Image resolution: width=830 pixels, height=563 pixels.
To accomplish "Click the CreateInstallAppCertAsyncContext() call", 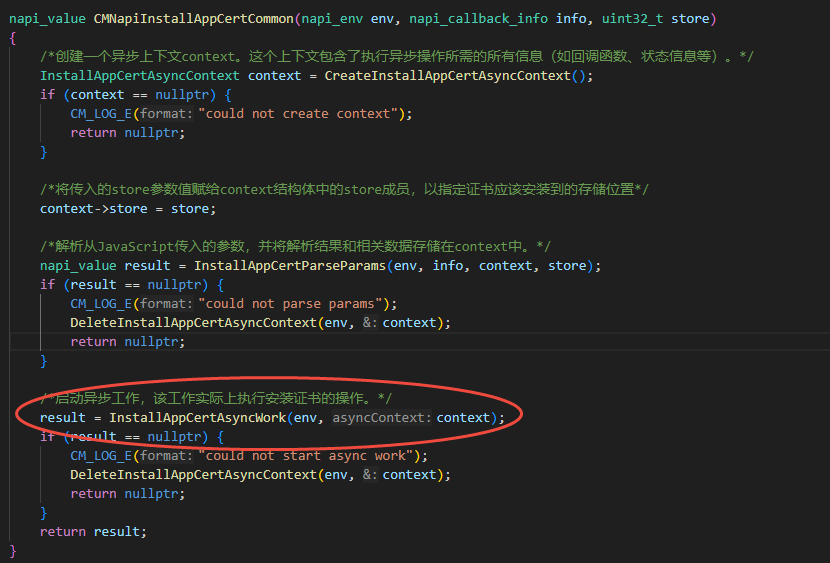I will point(455,76).
